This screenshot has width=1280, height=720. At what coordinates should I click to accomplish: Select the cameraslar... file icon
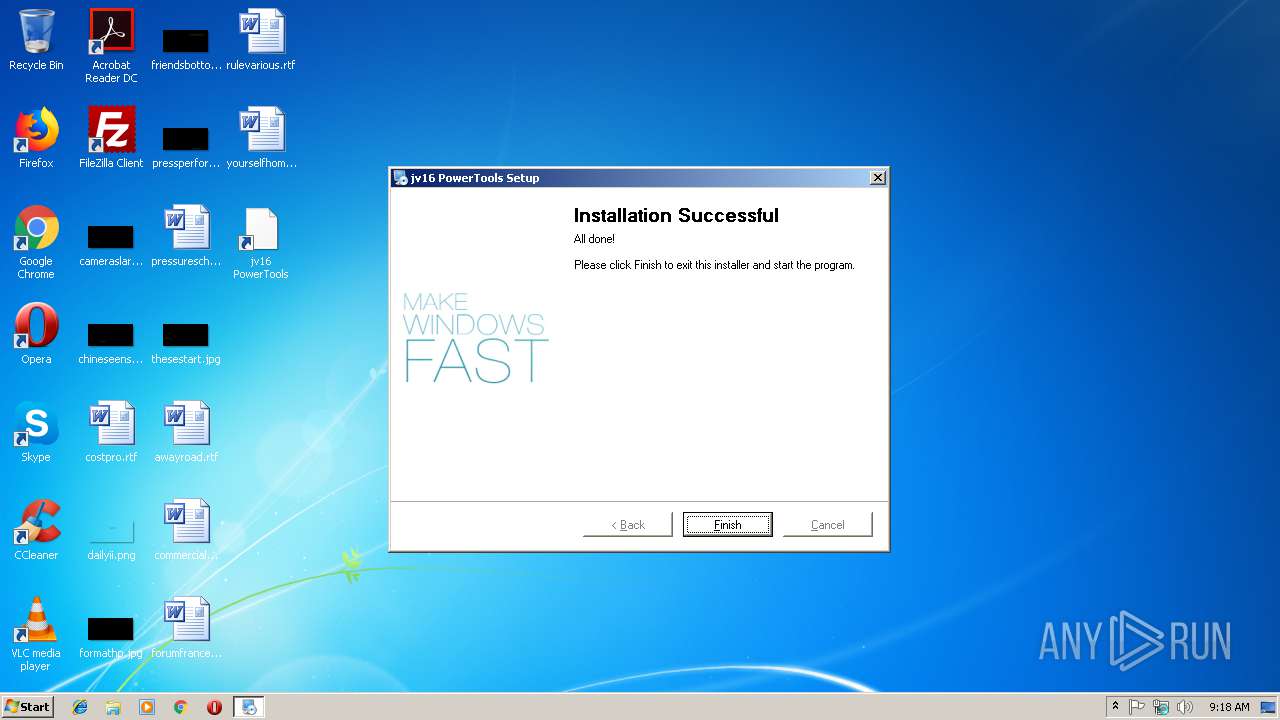[x=111, y=244]
